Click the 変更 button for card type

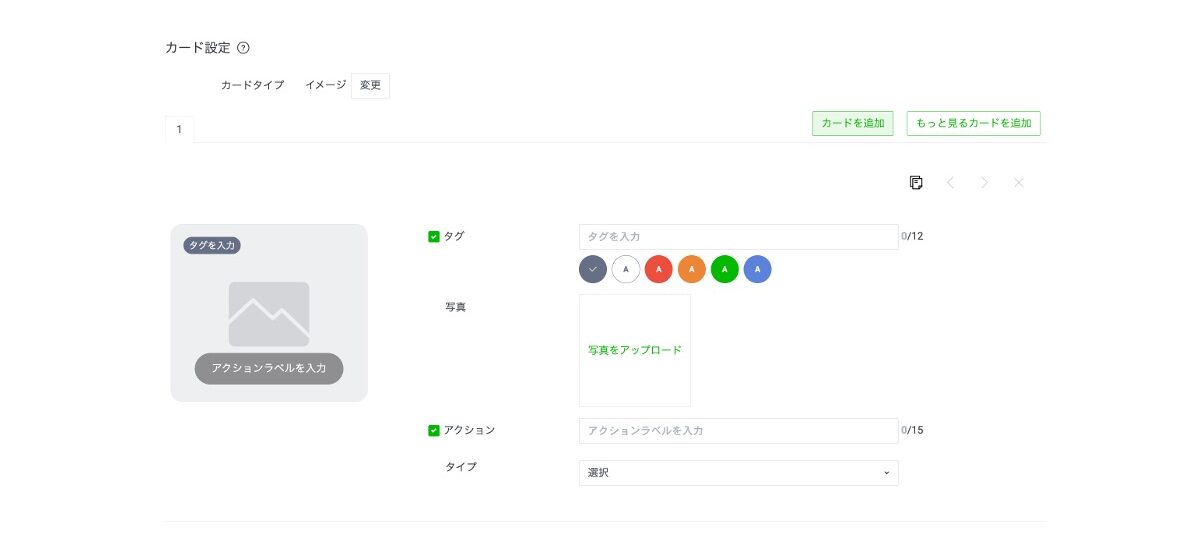370,86
